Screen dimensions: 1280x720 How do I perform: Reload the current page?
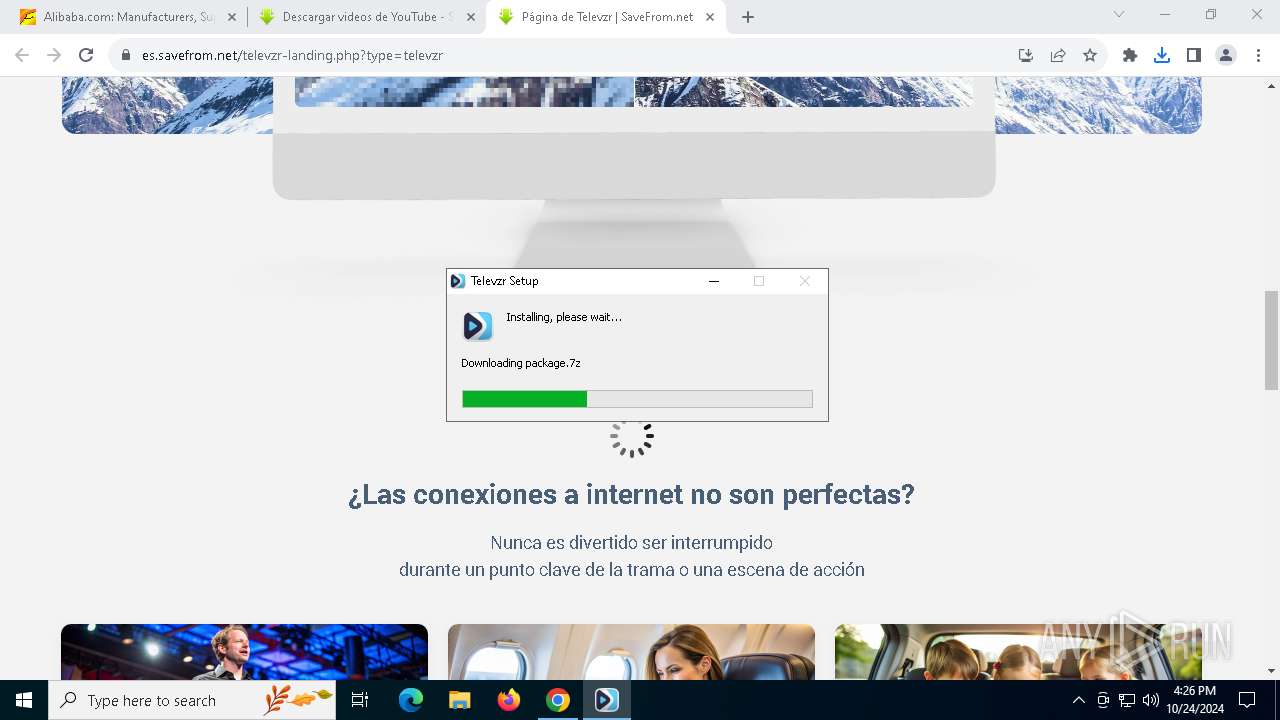[86, 55]
